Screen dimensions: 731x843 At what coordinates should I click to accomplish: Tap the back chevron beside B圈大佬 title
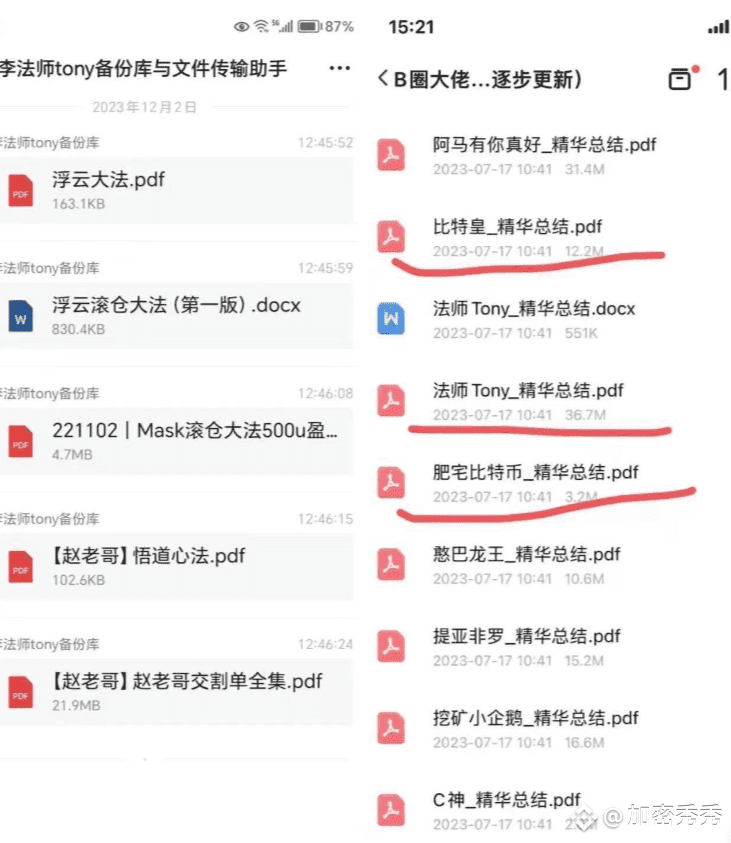383,78
